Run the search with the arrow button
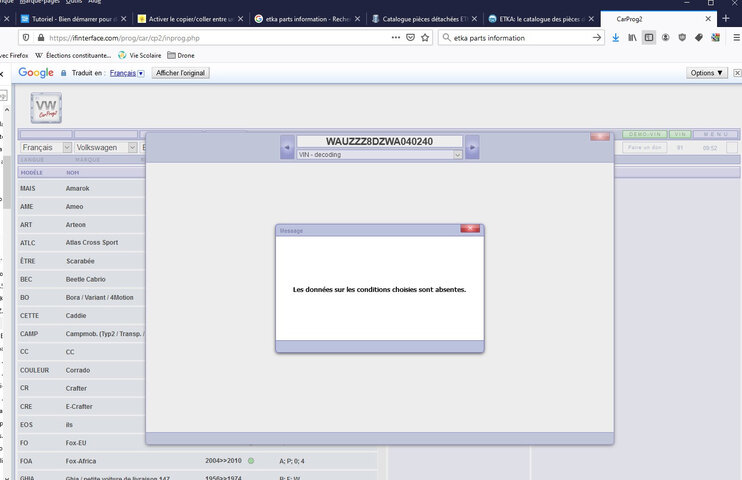Viewport: 742px width, 480px height. point(597,38)
